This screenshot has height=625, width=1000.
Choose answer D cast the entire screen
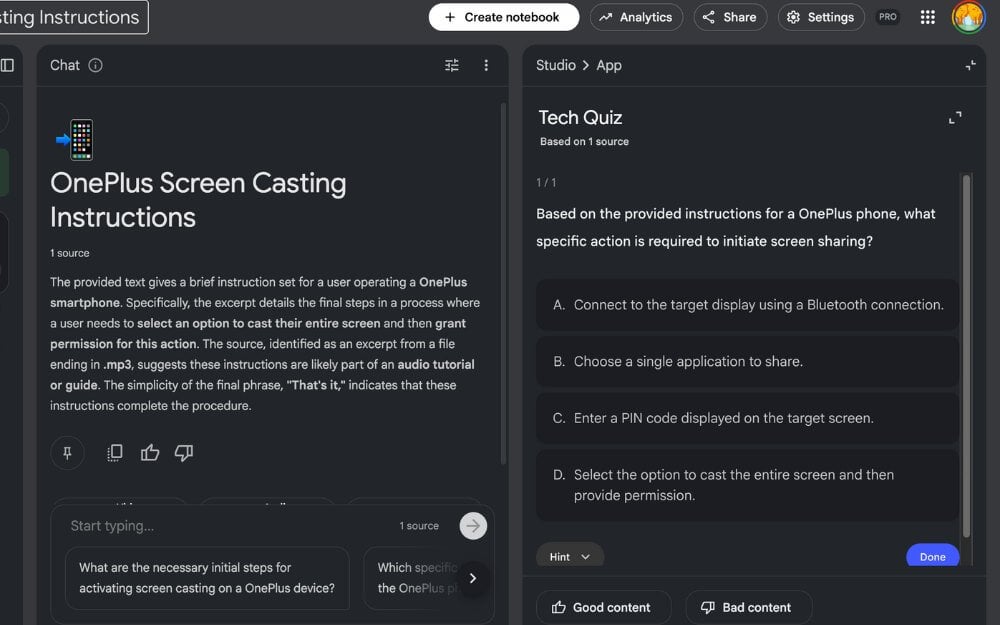coord(747,485)
